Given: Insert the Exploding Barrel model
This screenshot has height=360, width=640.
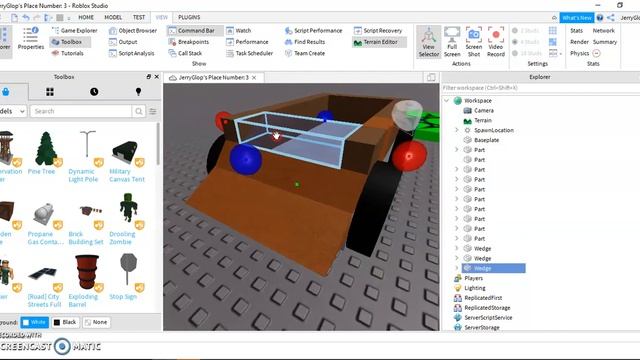Looking at the screenshot, I should [87, 281].
